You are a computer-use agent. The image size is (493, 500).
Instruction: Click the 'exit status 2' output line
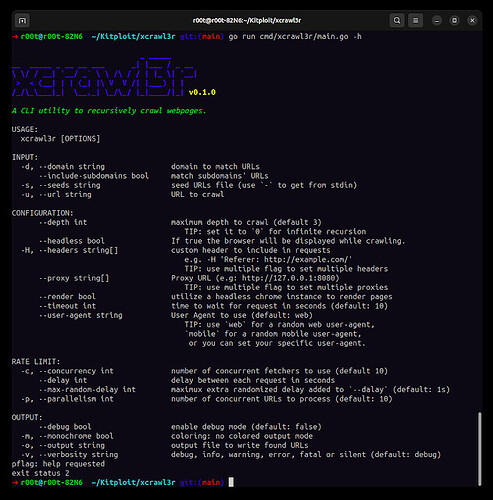[x=41, y=473]
